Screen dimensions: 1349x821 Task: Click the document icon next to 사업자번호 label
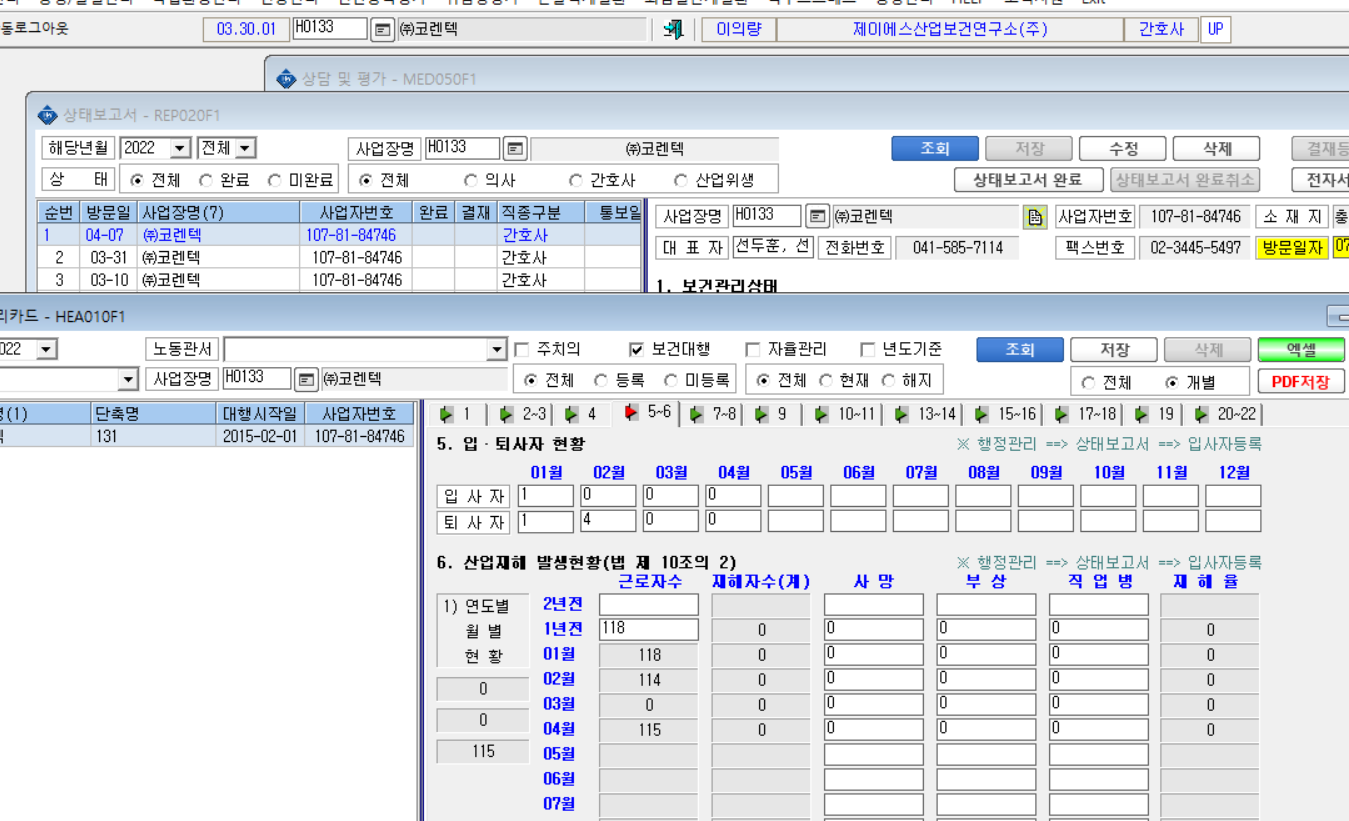[x=1034, y=217]
